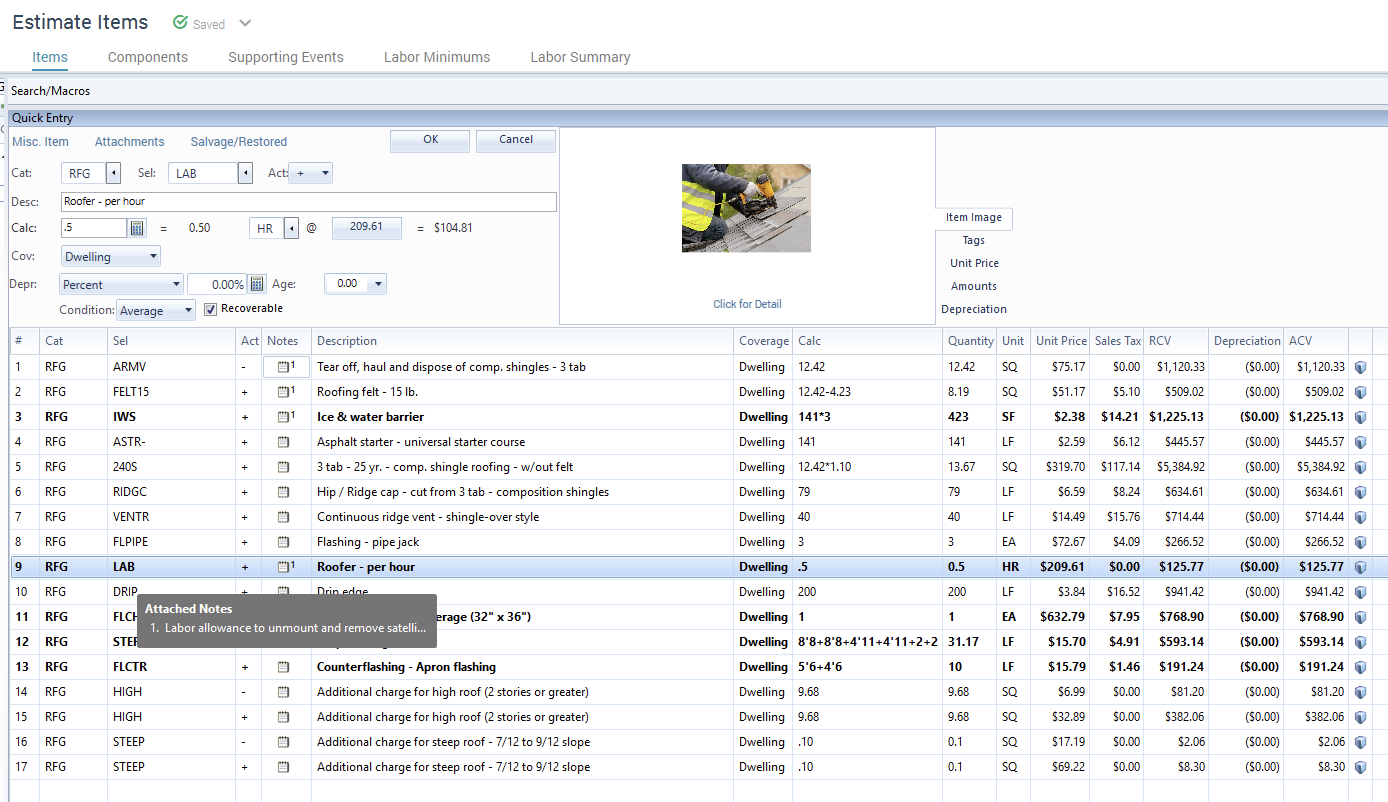Open the calculator icon next to Calc field
Screen dimensions: 1388x802
(138, 228)
